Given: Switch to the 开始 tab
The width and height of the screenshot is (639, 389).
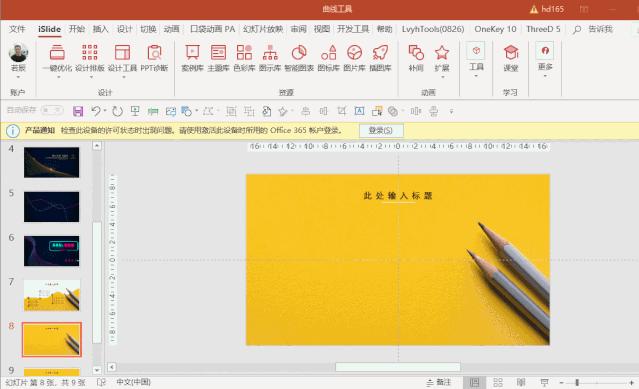Looking at the screenshot, I should tap(76, 29).
